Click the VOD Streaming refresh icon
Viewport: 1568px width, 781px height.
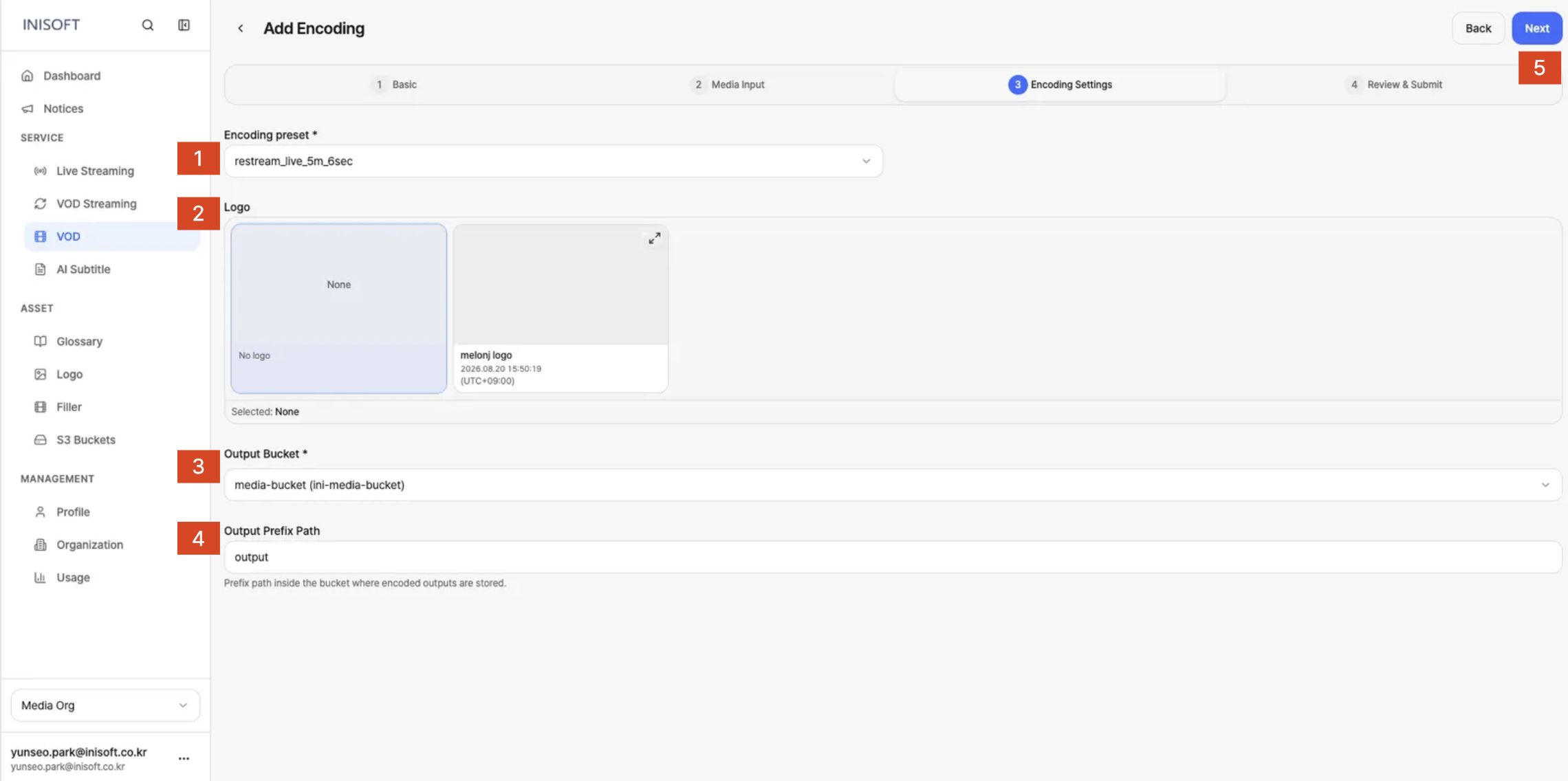41,203
